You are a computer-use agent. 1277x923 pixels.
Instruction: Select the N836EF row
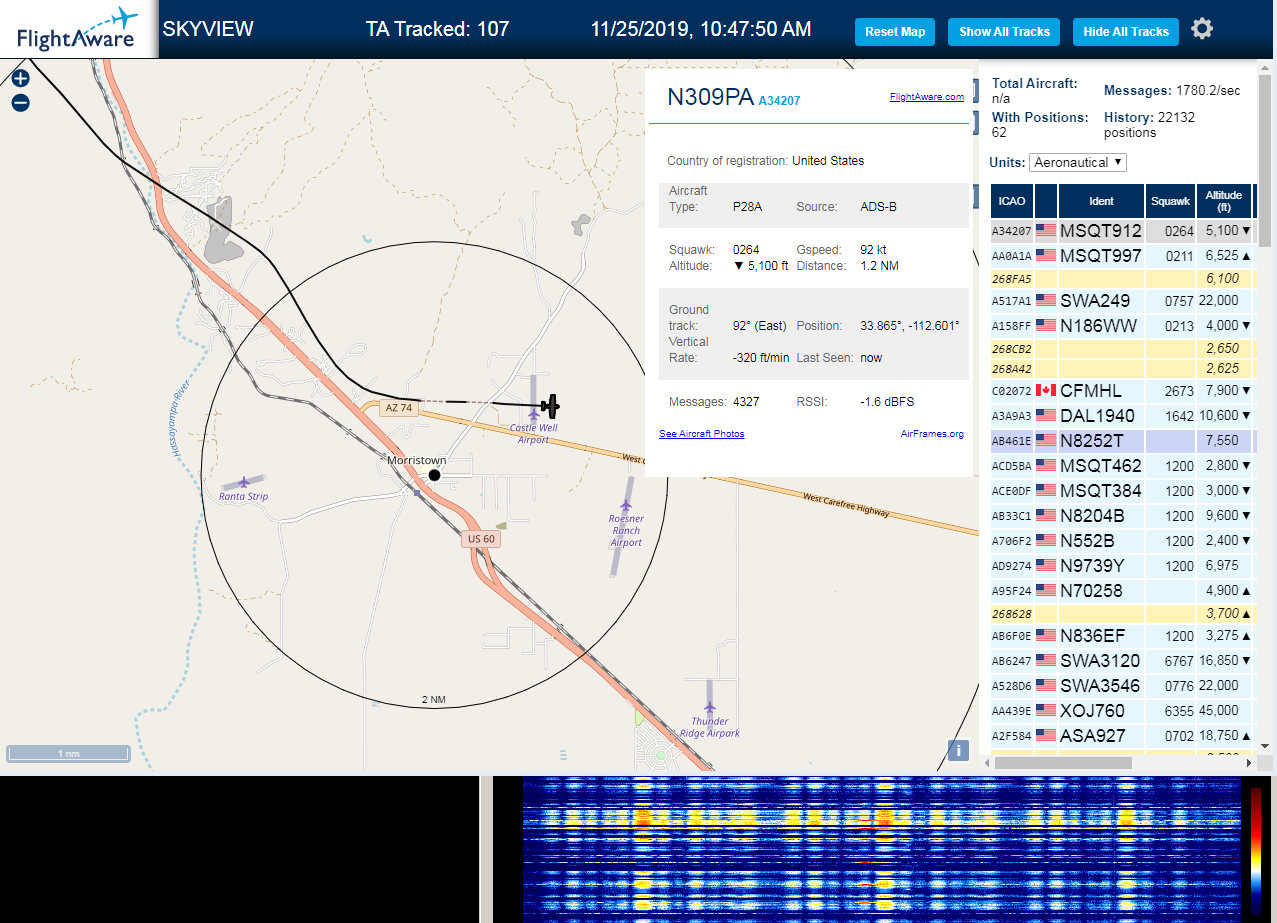click(1122, 635)
